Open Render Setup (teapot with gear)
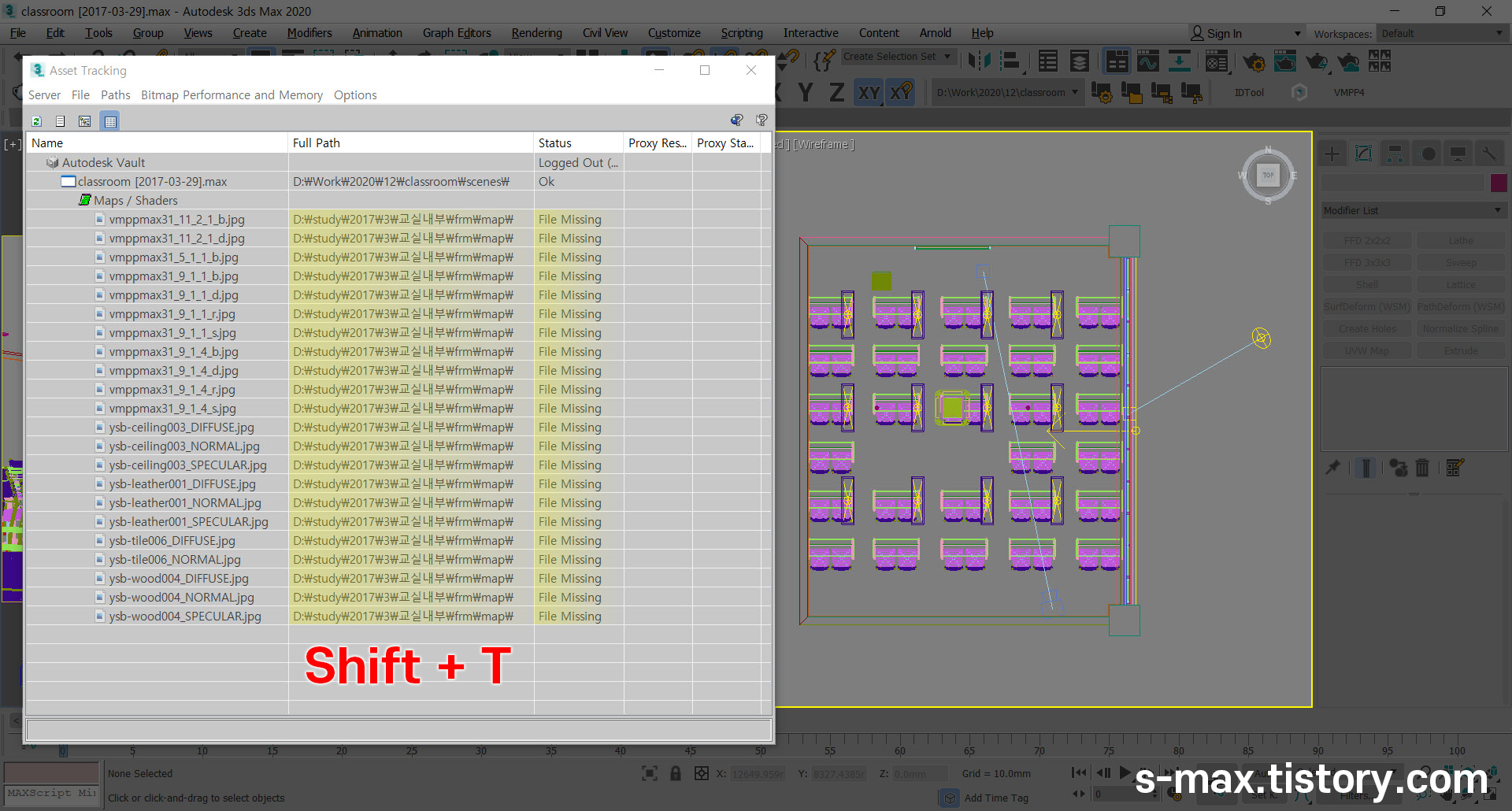 (1254, 61)
